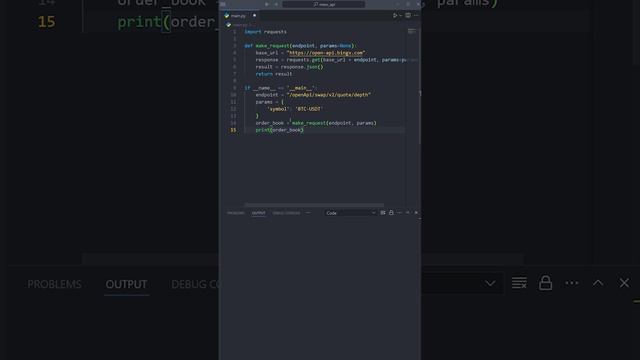This screenshot has width=640, height=360.
Task: Go forward with the navigation arrow
Action: (276, 4)
